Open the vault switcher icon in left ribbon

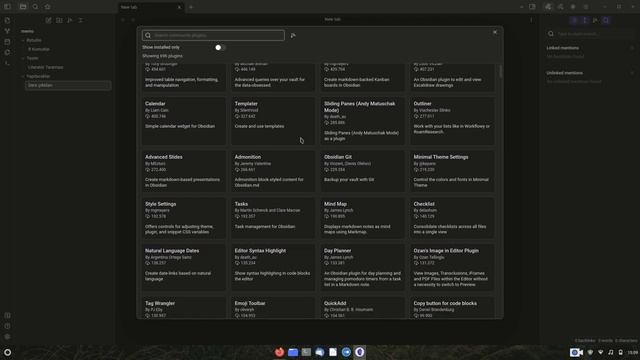[x=7, y=316]
